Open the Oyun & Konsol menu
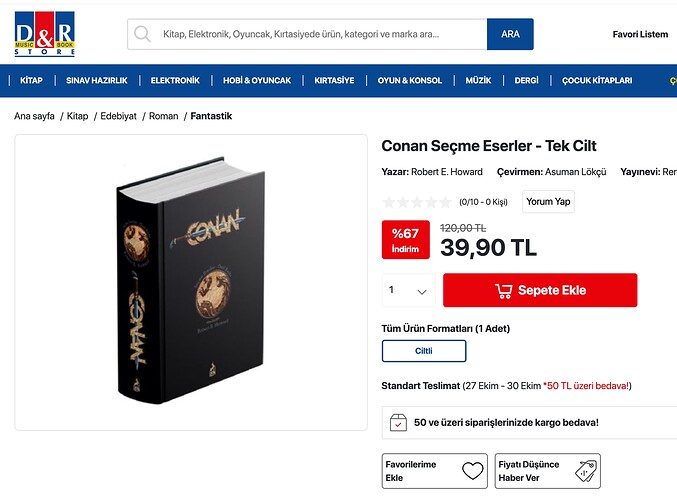 pos(410,80)
